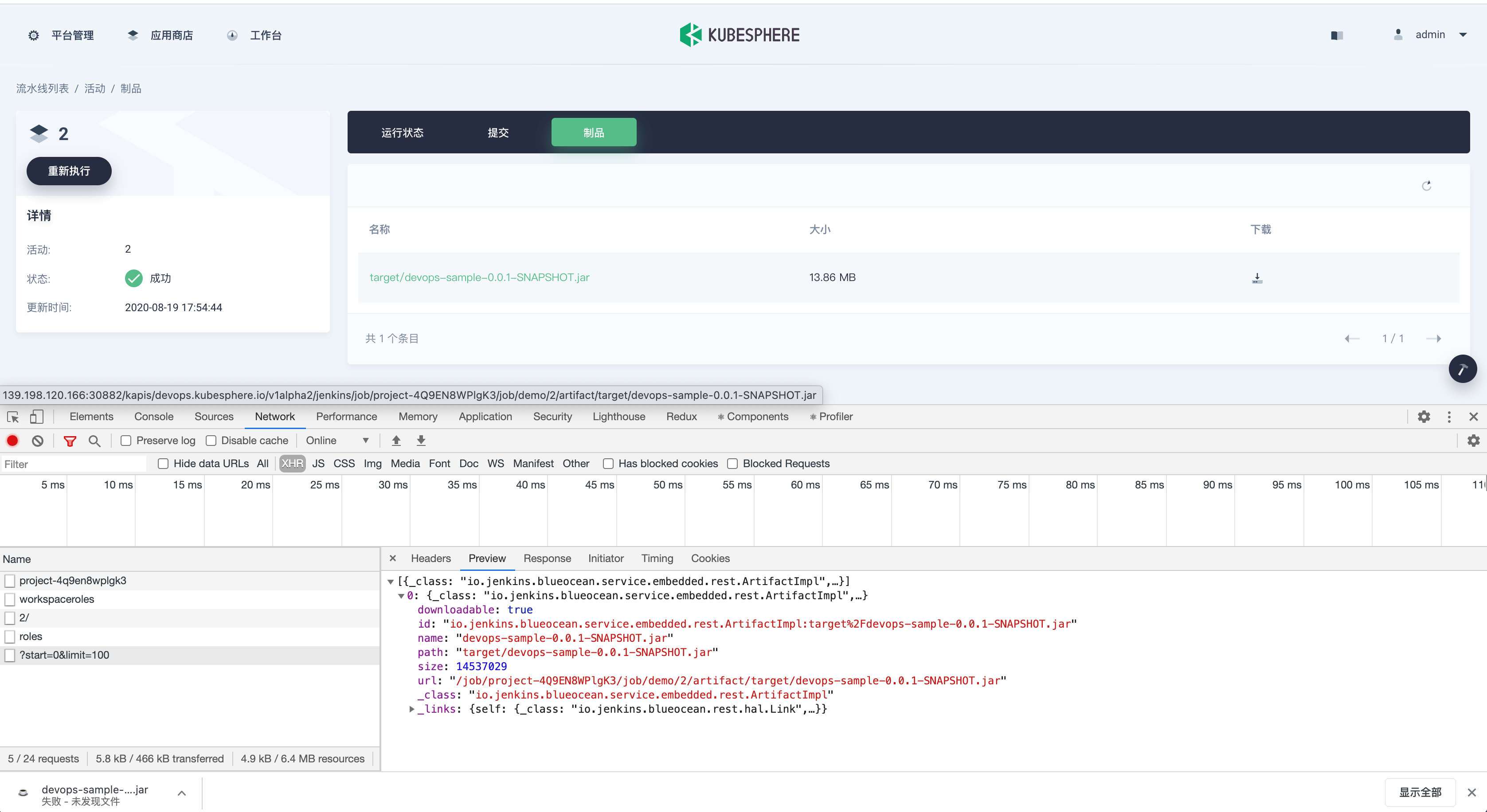Open the Console panel tab

[153, 417]
